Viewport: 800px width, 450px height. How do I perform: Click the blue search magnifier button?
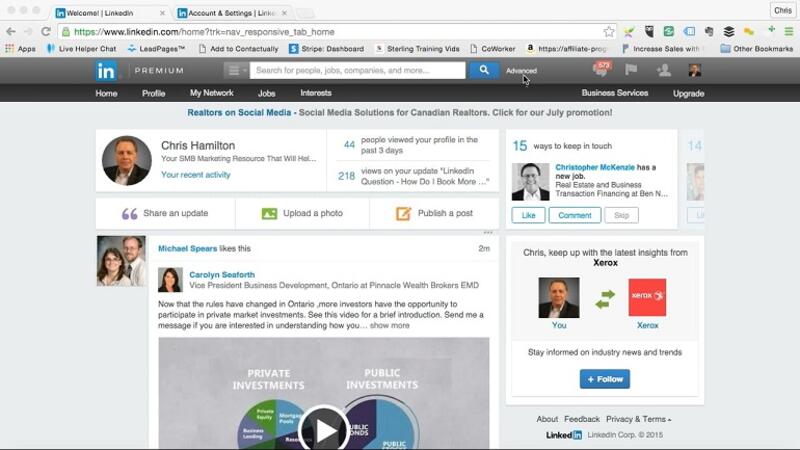tap(484, 70)
